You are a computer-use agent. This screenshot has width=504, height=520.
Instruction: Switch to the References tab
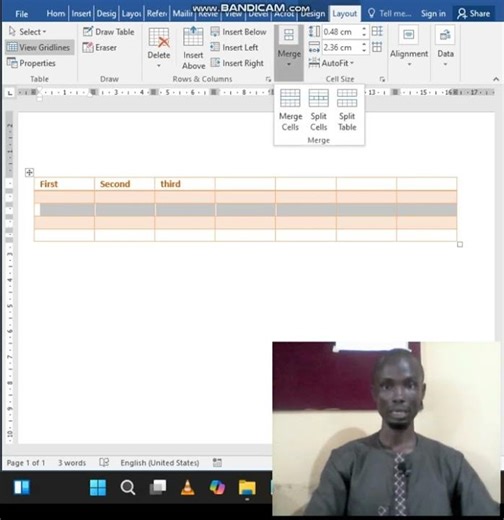pos(157,14)
